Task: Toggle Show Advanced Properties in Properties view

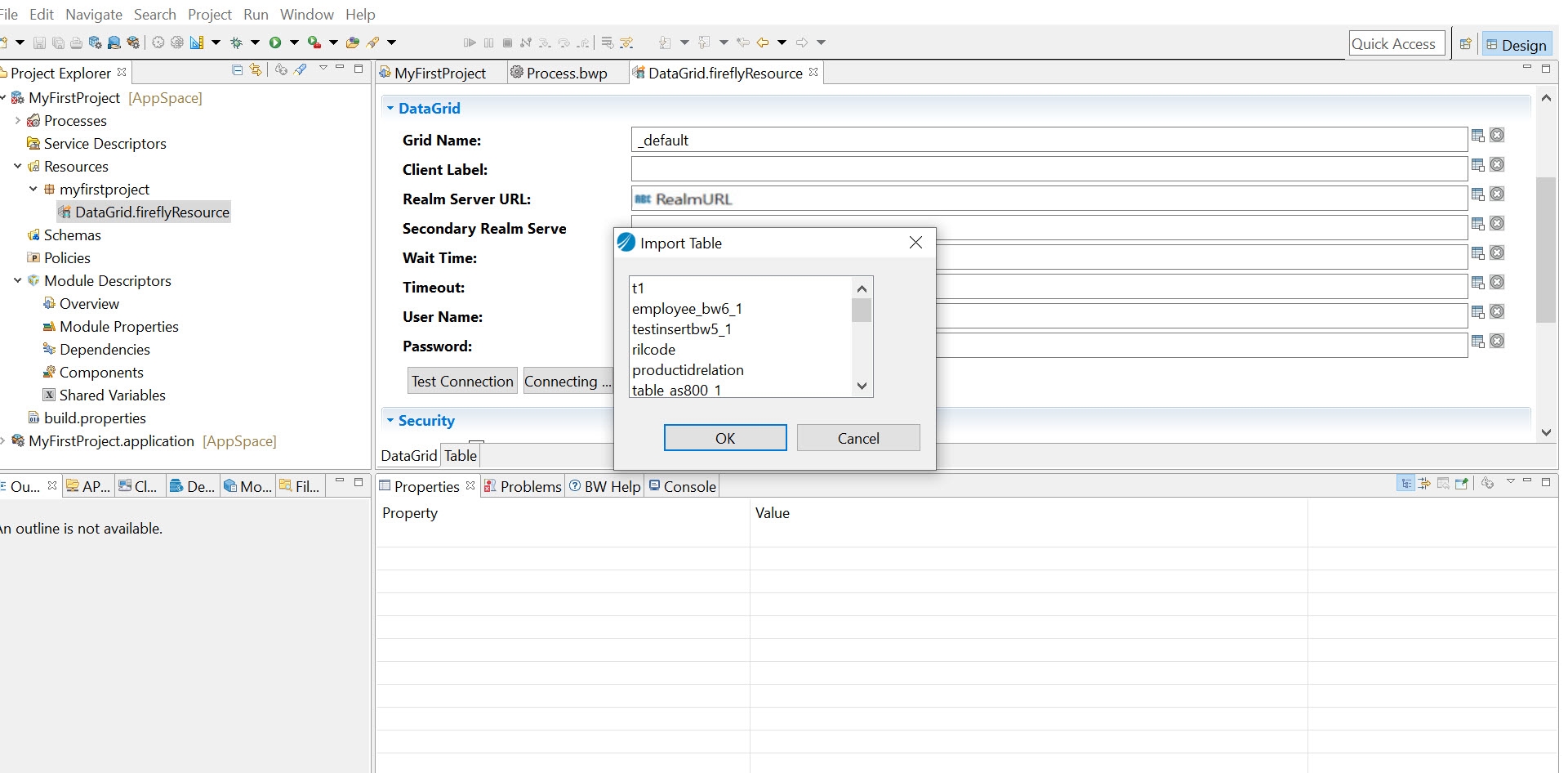Action: pos(1424,484)
